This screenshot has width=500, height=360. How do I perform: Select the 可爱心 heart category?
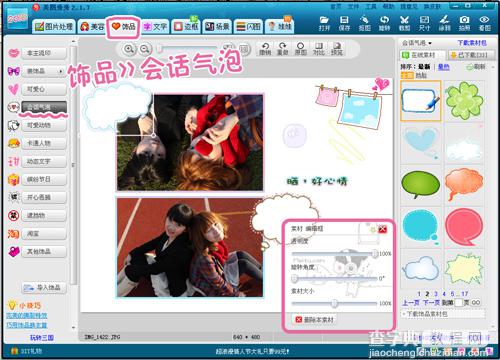pyautogui.click(x=44, y=89)
